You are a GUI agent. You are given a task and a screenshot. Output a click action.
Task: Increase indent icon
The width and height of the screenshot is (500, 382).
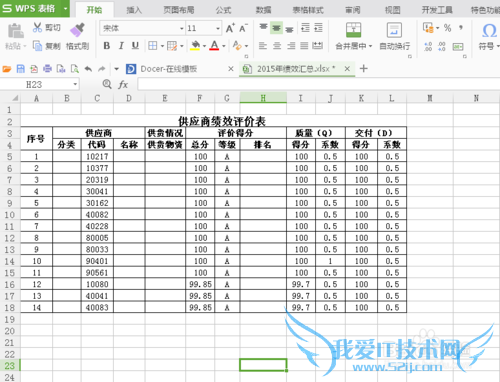point(318,28)
